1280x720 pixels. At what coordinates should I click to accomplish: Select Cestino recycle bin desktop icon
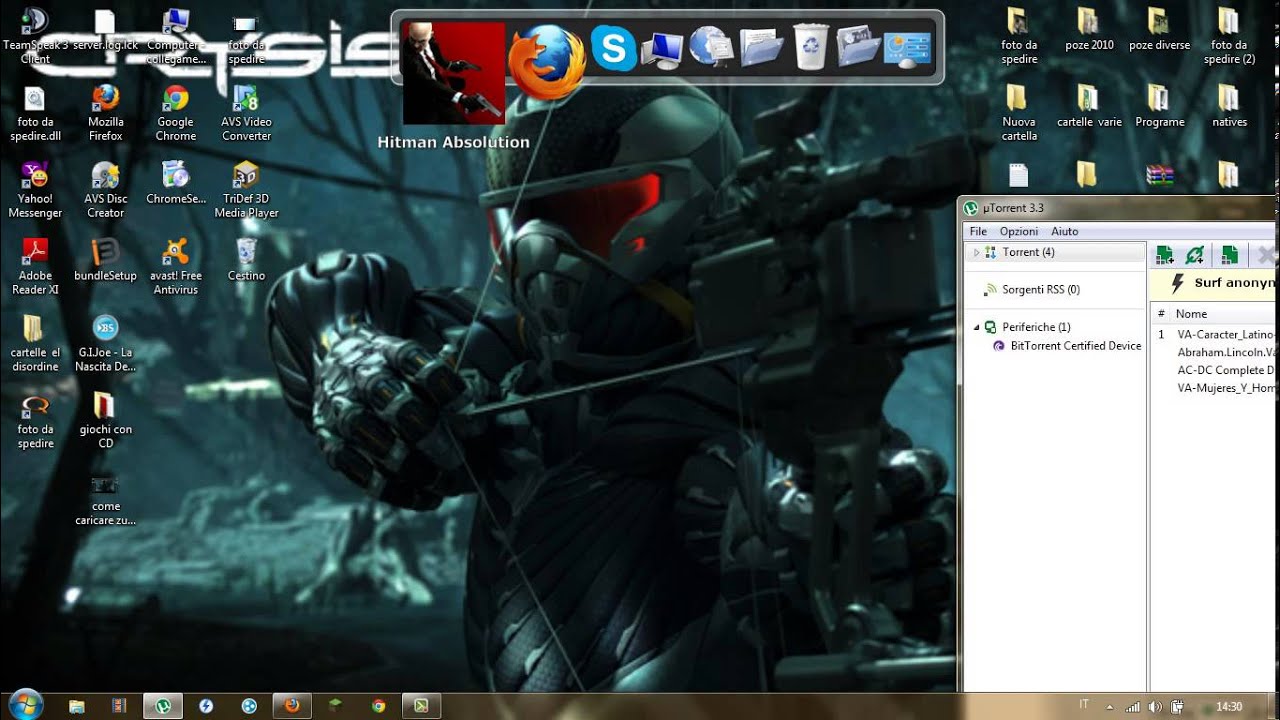click(246, 260)
